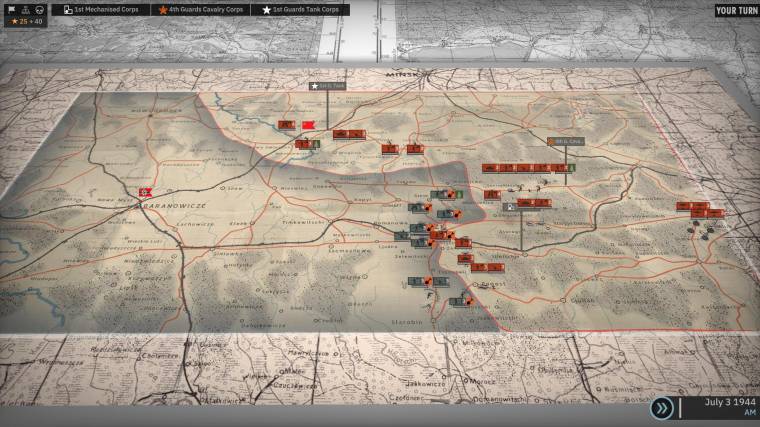Screen dimensions: 760x427
Task: Select Soviet unit with green badge by river
Action: [307, 144]
